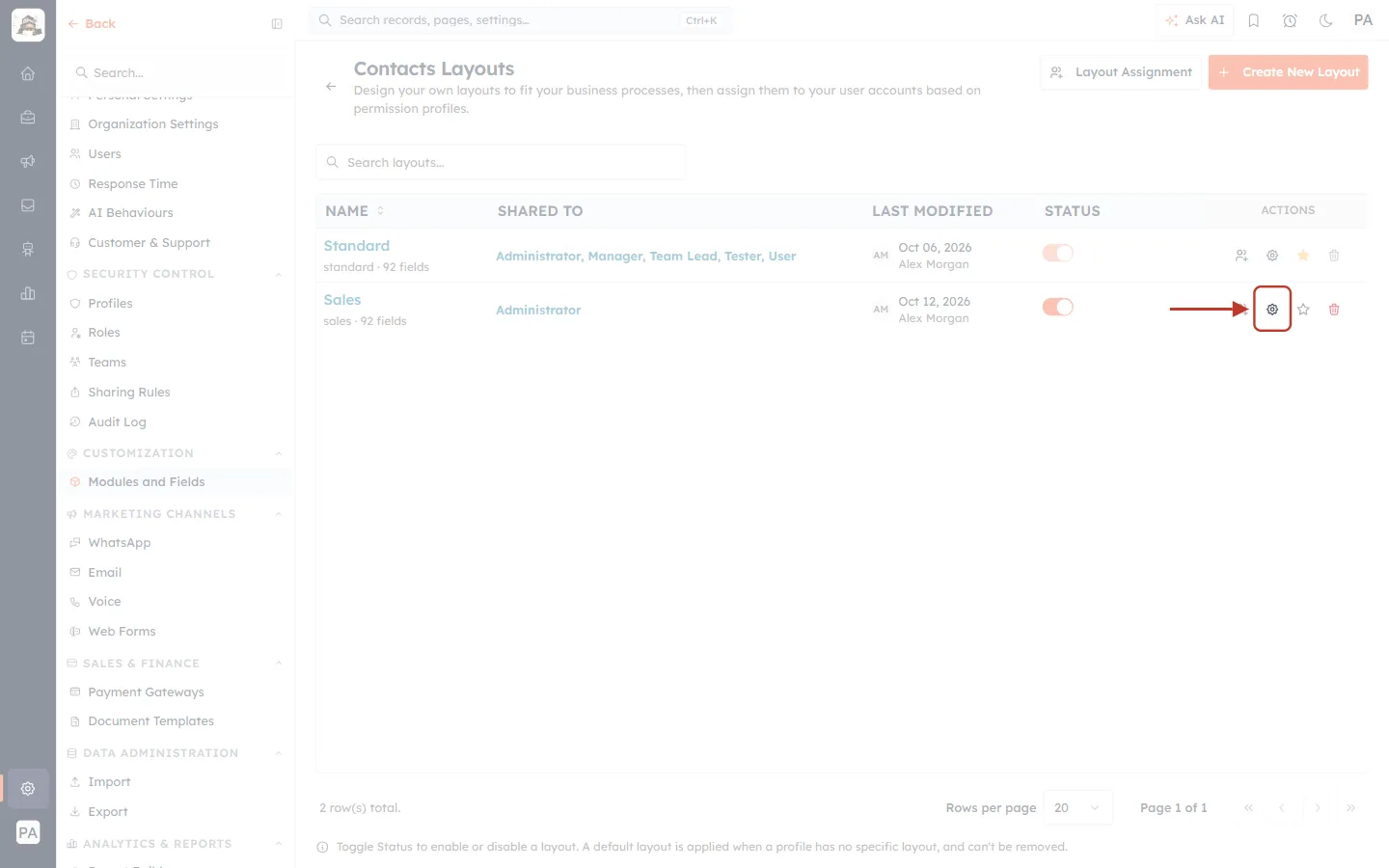This screenshot has height=868, width=1389.
Task: Open Organization Settings in sidebar
Action: (x=152, y=124)
